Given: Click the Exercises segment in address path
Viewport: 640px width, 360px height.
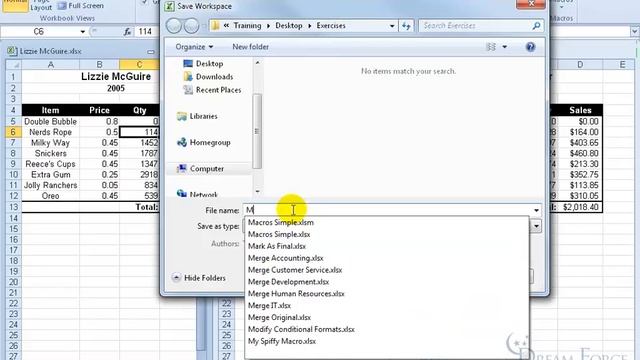Looking at the screenshot, I should point(331,26).
